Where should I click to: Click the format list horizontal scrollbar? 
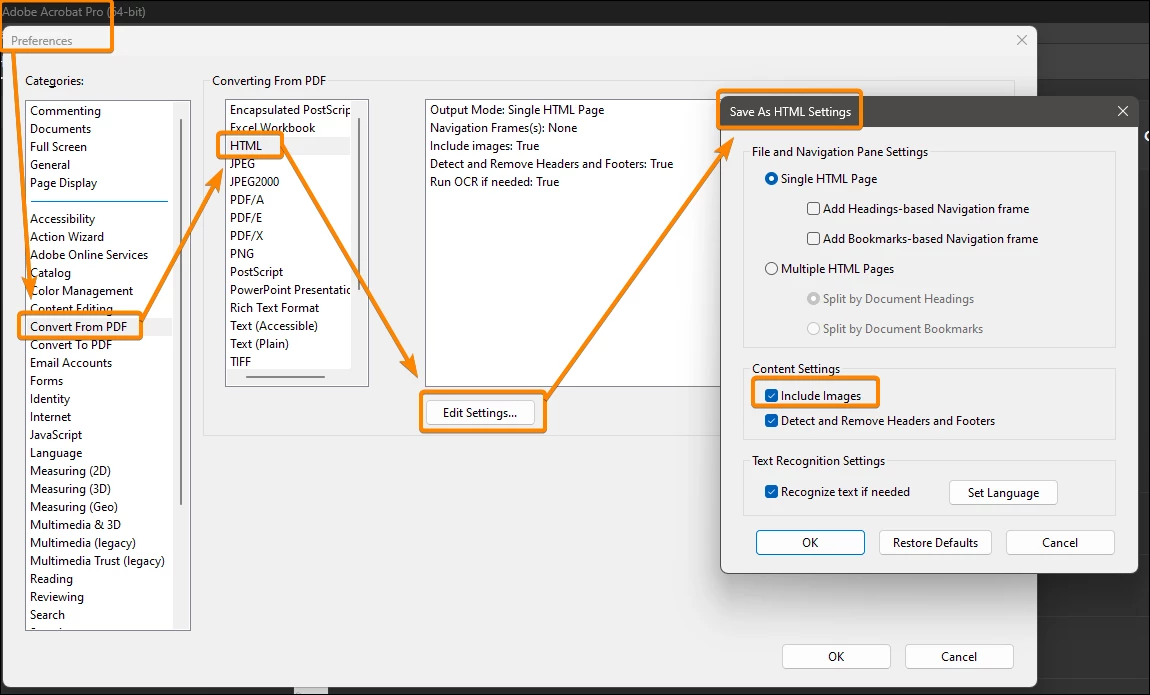point(285,377)
